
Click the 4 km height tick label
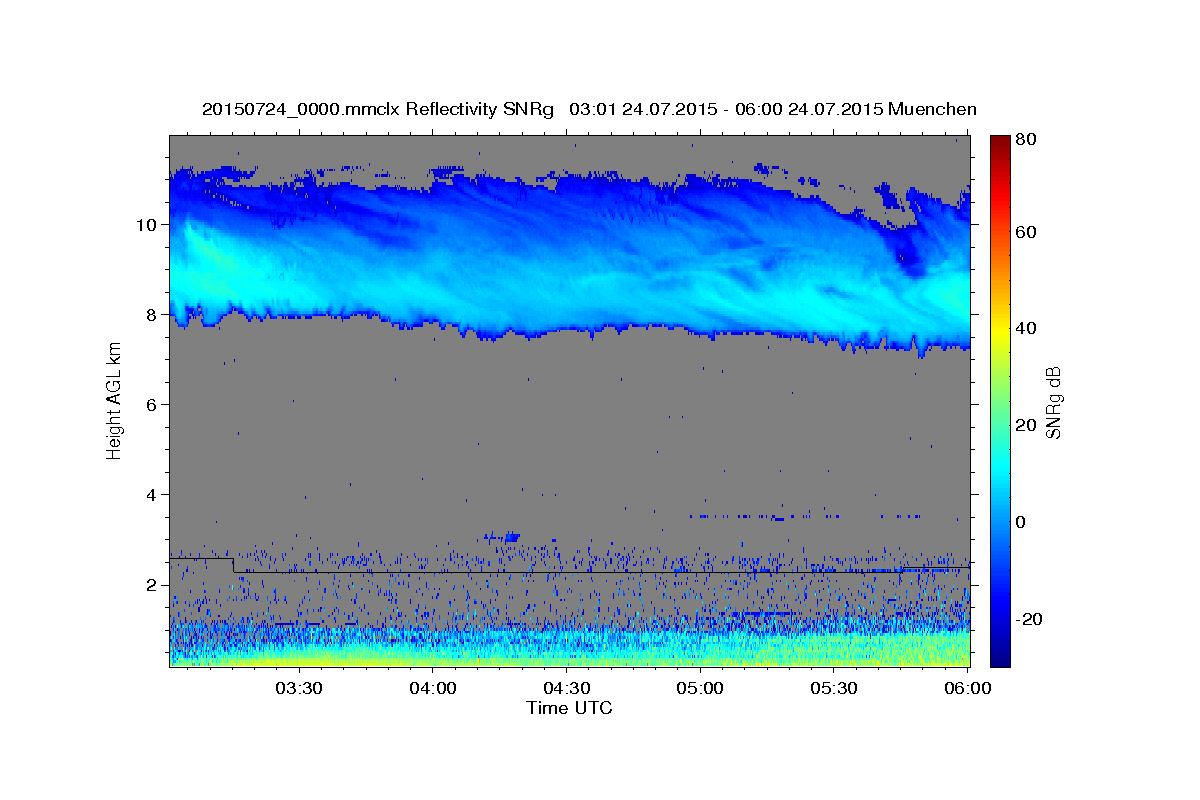pyautogui.click(x=154, y=495)
